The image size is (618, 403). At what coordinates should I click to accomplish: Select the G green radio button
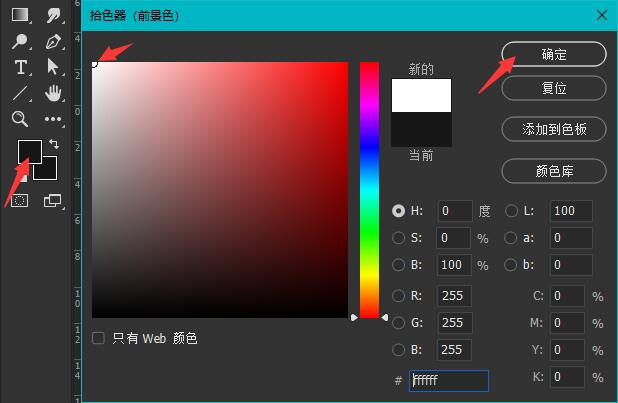tap(398, 323)
